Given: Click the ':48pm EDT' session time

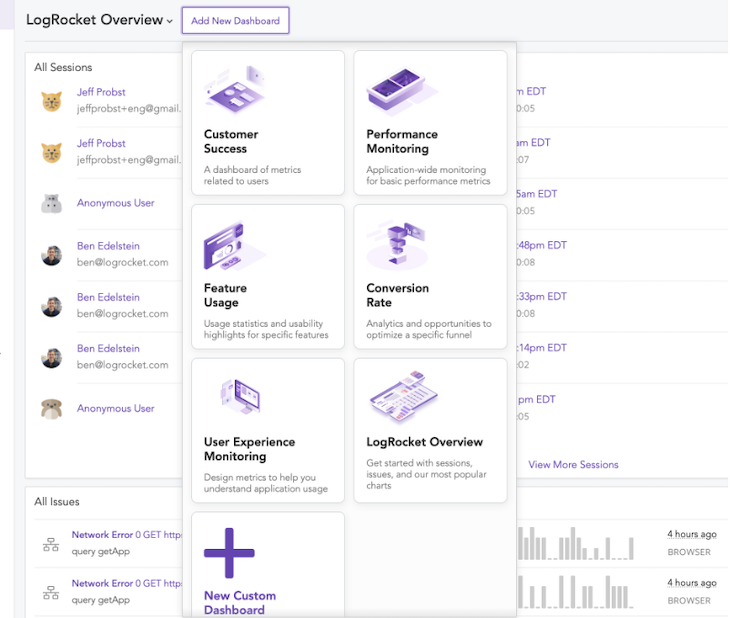Looking at the screenshot, I should 541,245.
